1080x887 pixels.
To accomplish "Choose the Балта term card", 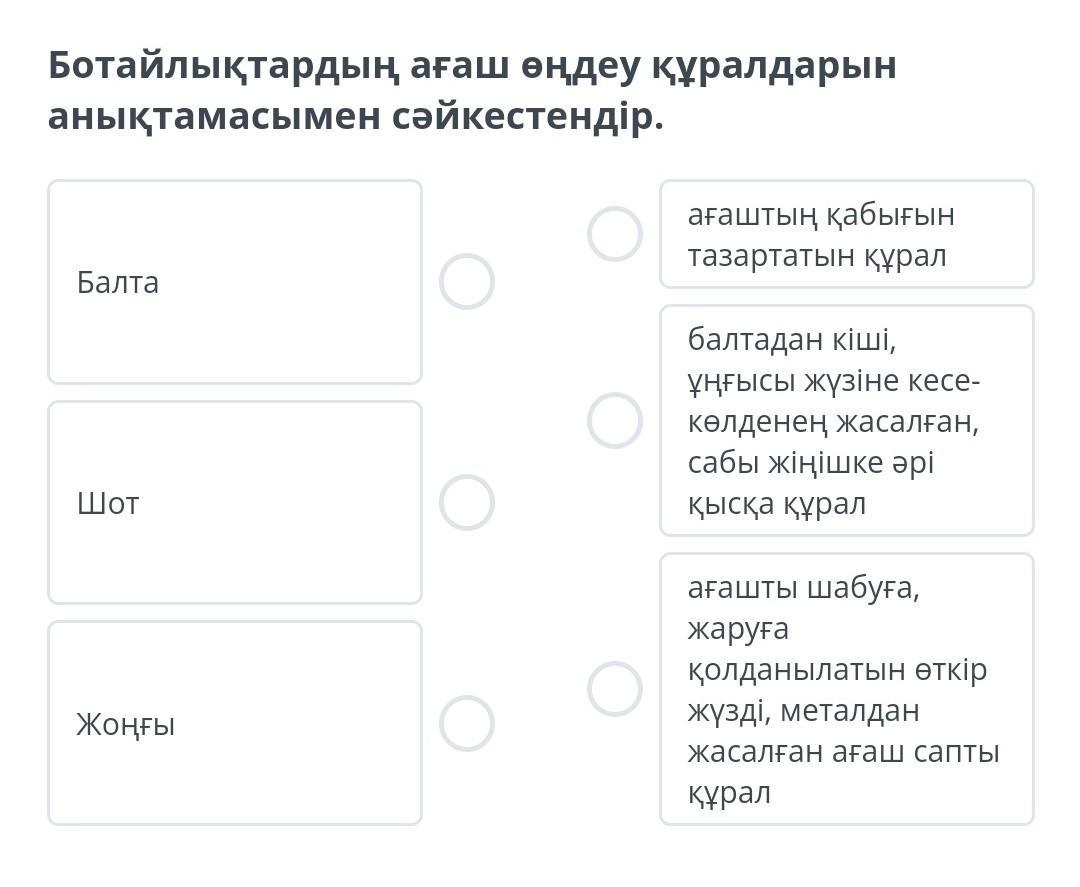I will (x=235, y=282).
